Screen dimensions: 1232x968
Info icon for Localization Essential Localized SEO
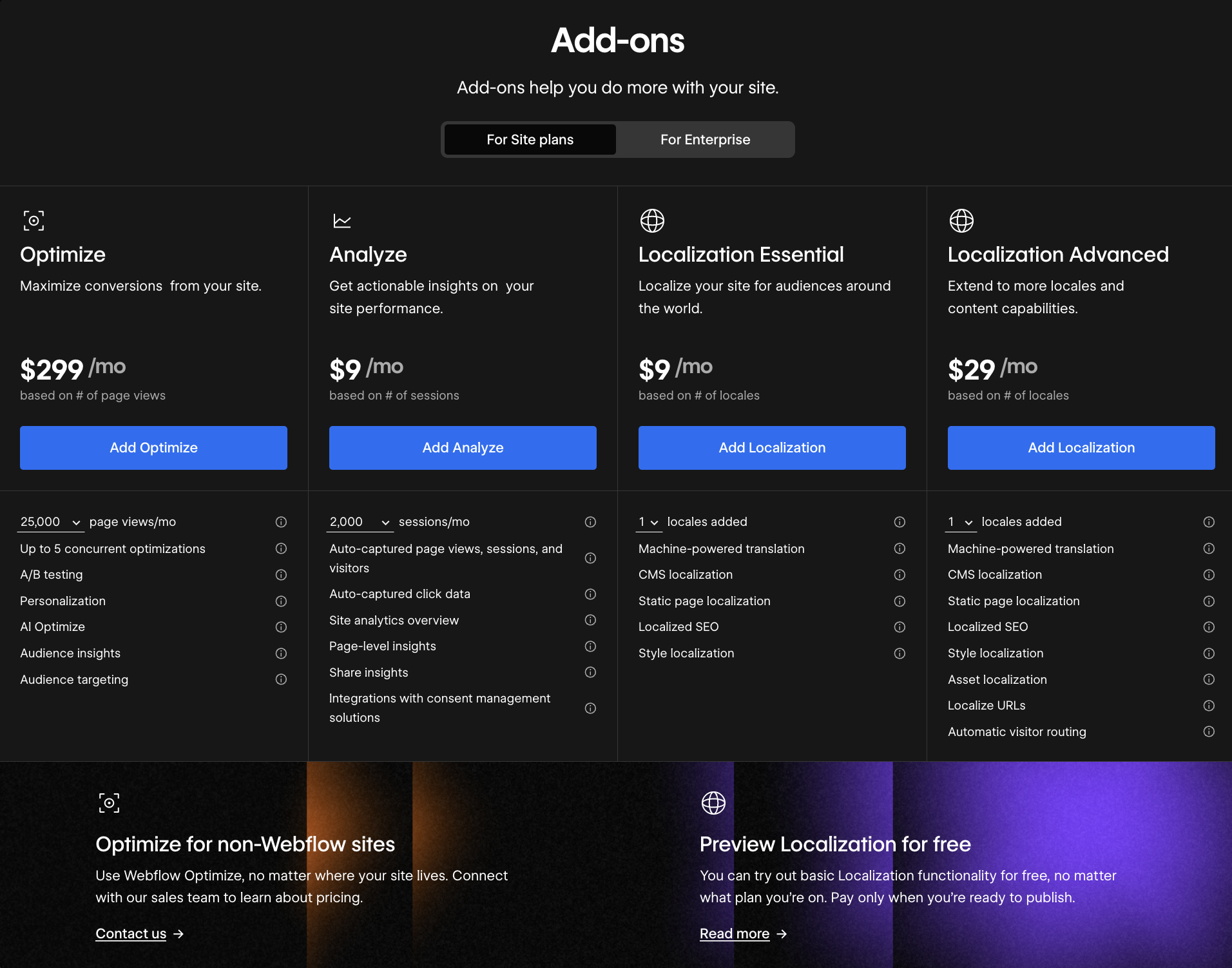[900, 627]
